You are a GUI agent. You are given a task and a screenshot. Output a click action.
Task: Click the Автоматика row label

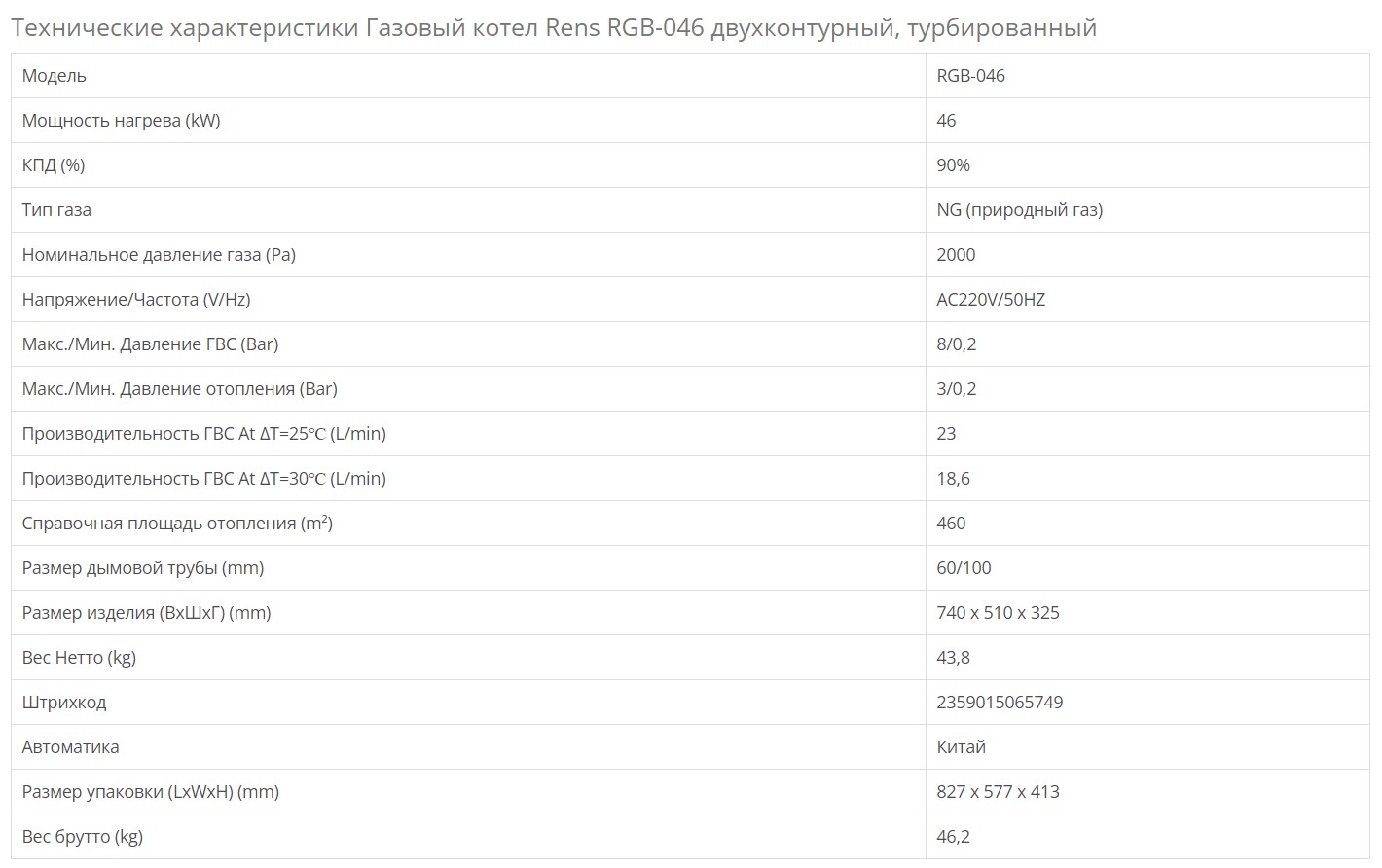tap(70, 747)
